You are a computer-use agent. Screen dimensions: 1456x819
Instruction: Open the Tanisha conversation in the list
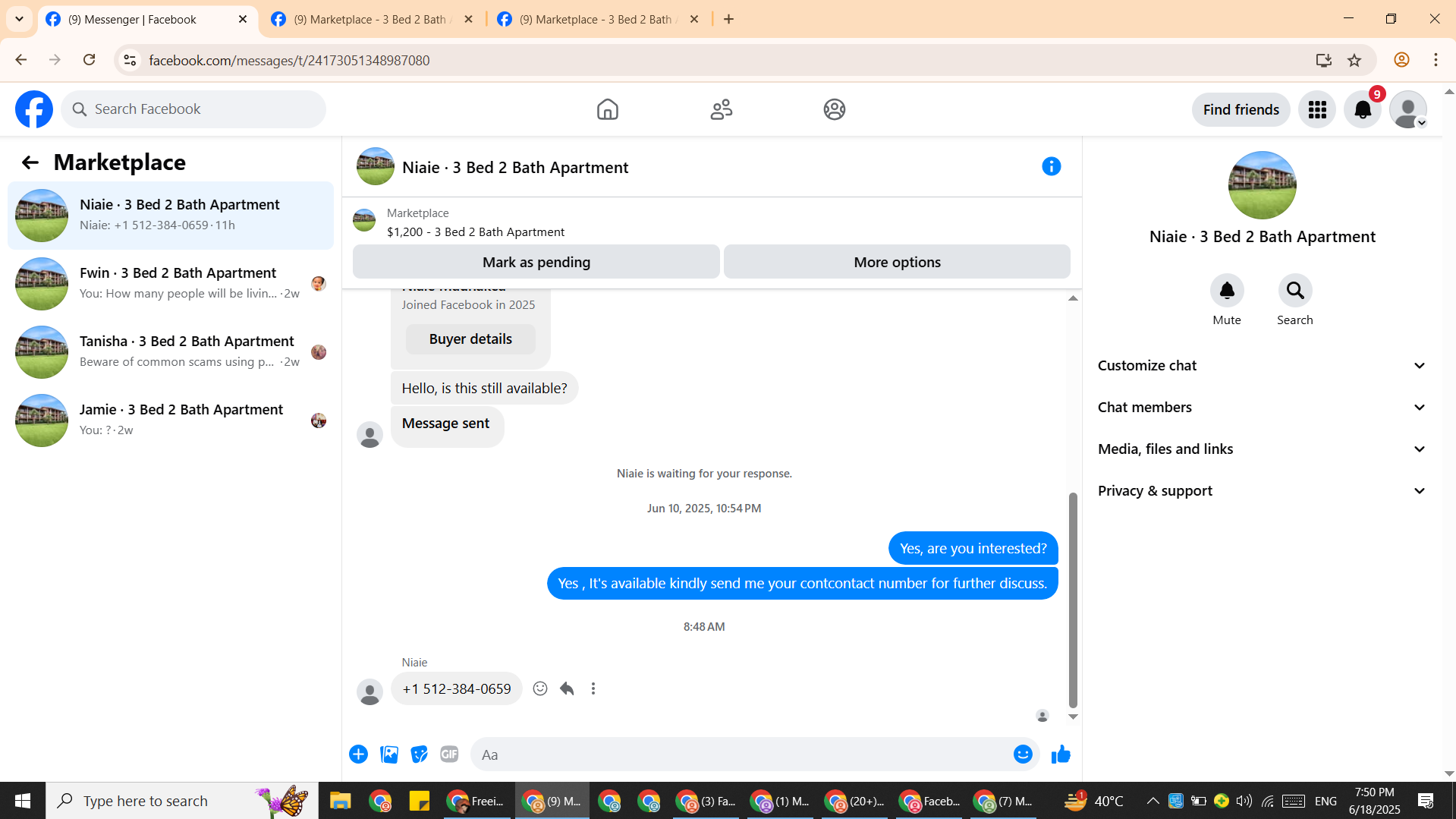(x=171, y=352)
